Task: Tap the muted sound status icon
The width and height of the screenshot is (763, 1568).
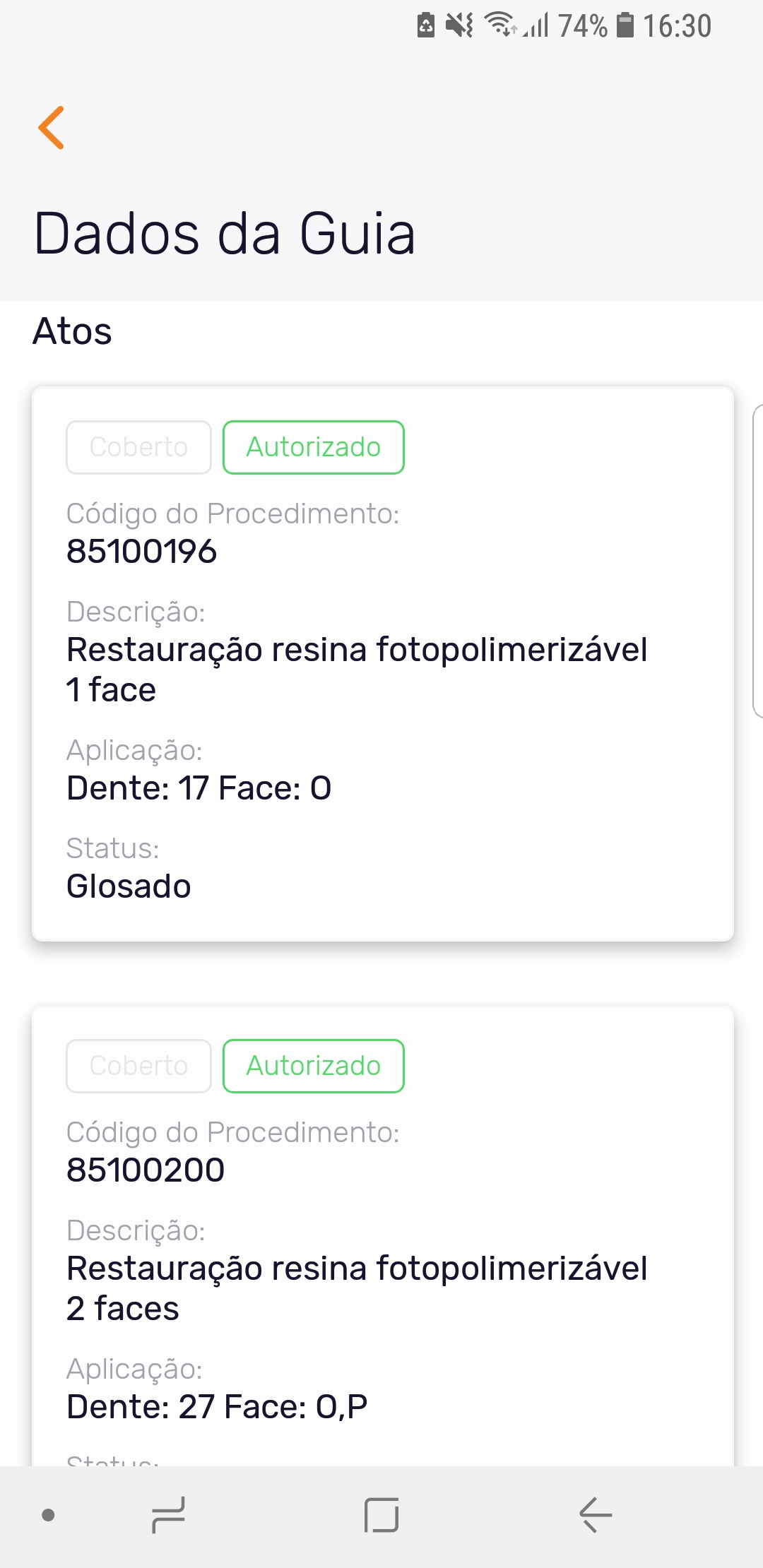Action: pos(459,25)
